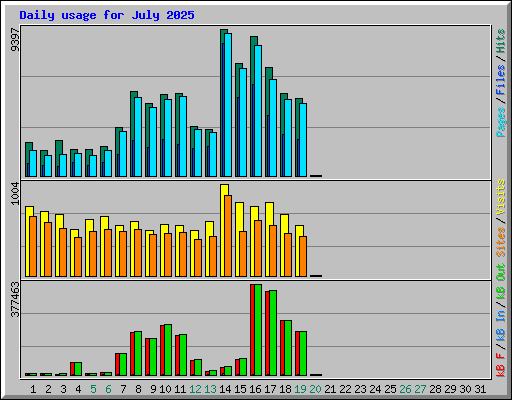Click day label 2 on the x-axis
512x400 pixels.
click(x=48, y=389)
